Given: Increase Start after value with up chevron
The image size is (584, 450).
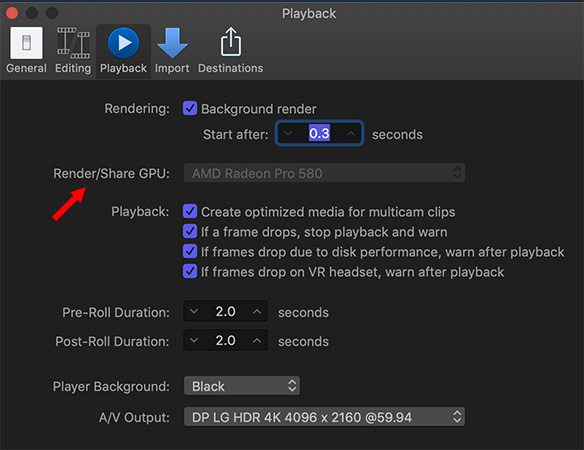Looking at the screenshot, I should coord(351,133).
